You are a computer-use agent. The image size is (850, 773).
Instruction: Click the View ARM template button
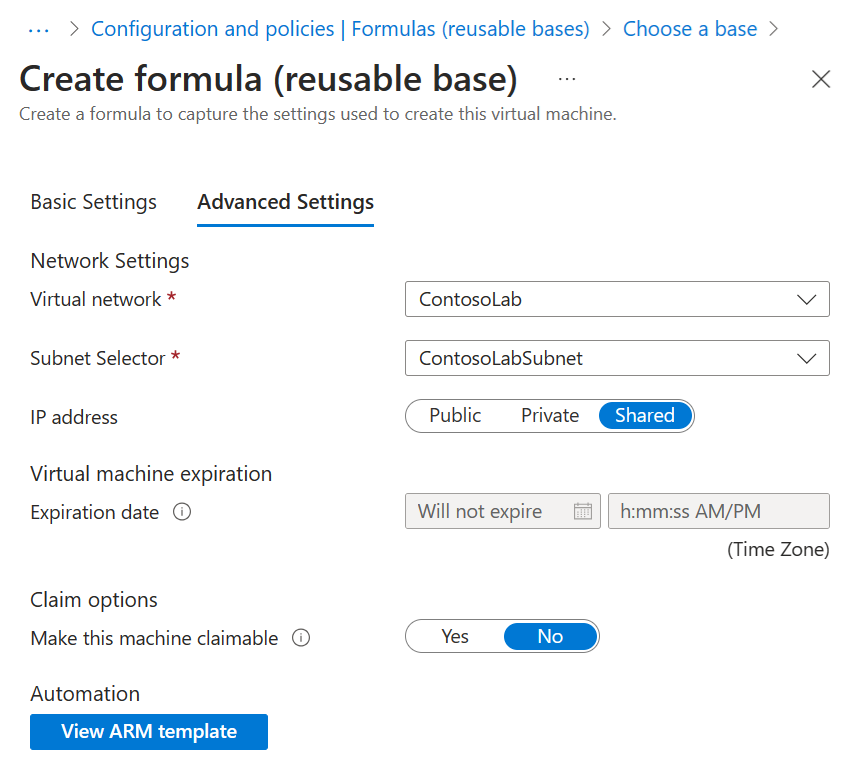click(149, 732)
